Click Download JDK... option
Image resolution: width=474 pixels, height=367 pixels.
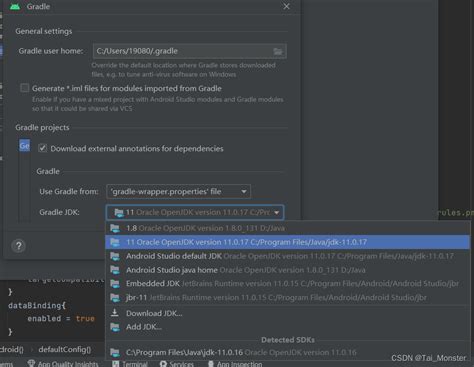(287, 313)
